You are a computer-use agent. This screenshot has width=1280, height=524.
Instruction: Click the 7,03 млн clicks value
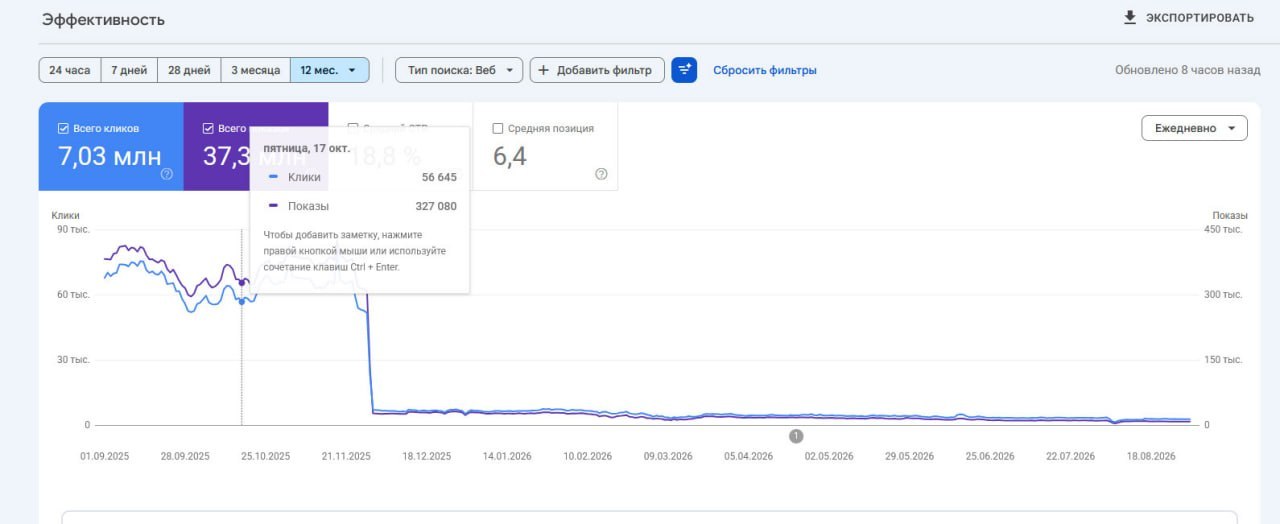tap(110, 156)
